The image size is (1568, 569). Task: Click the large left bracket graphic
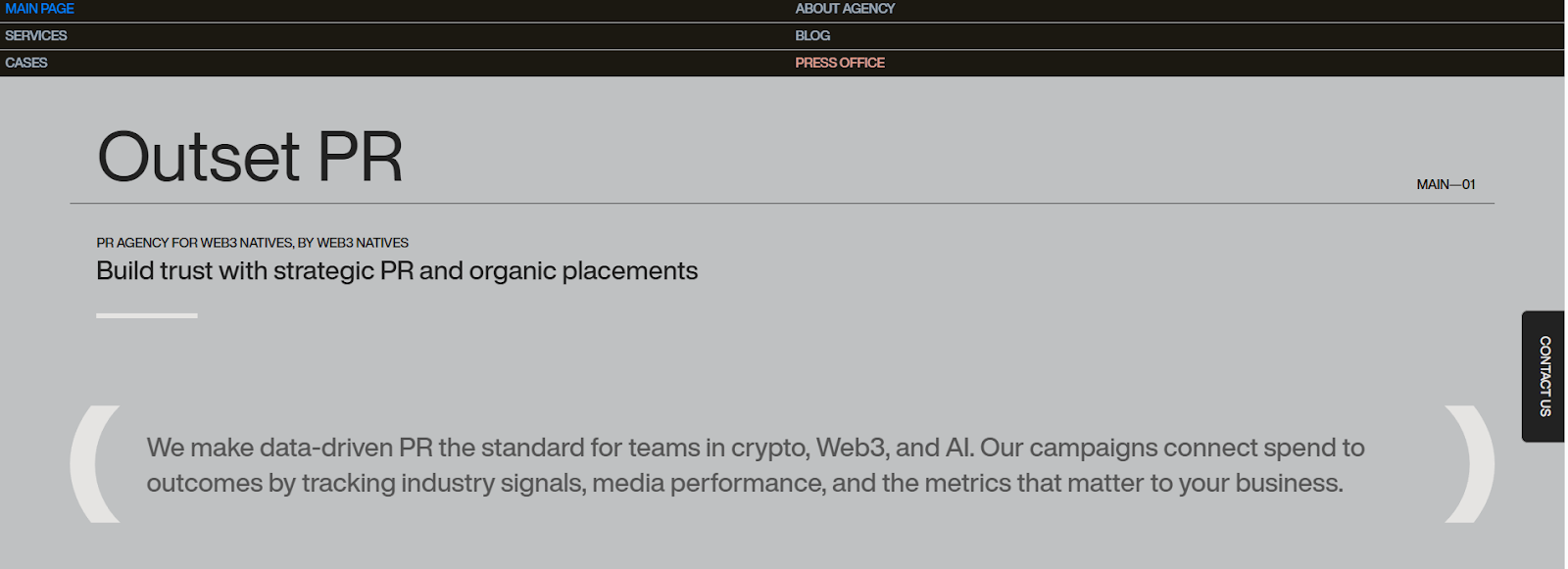[93, 463]
